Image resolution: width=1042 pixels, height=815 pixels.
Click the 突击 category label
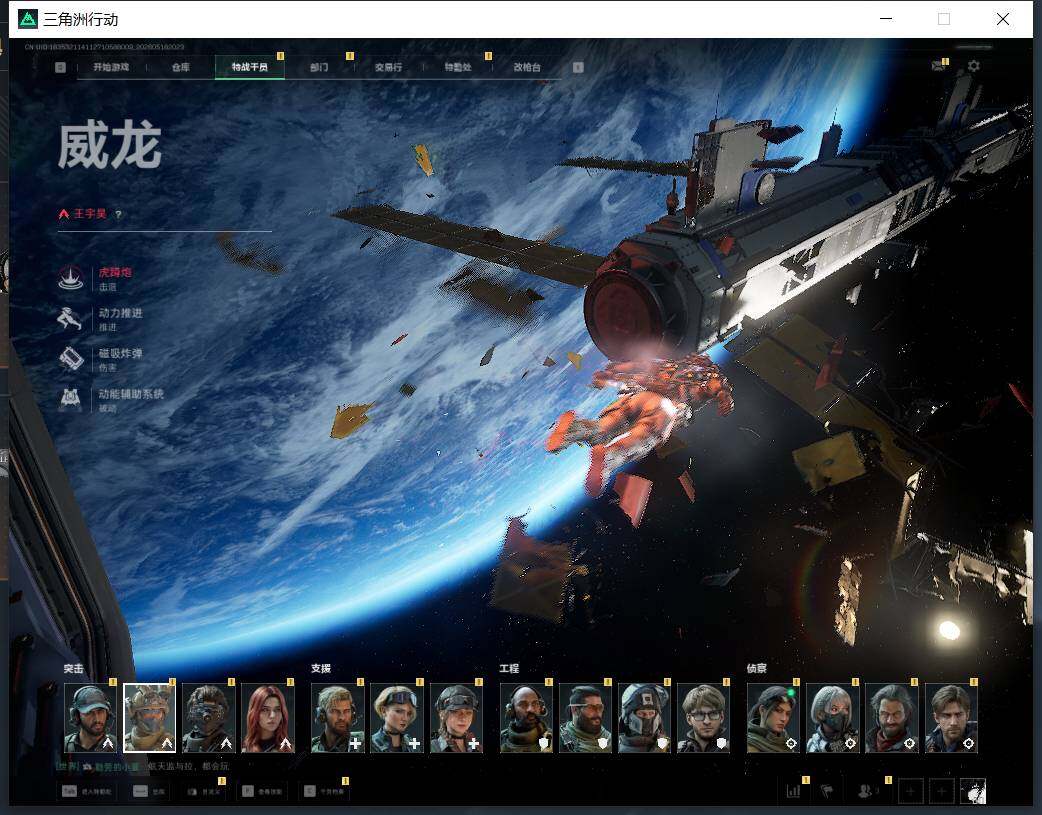tap(74, 669)
